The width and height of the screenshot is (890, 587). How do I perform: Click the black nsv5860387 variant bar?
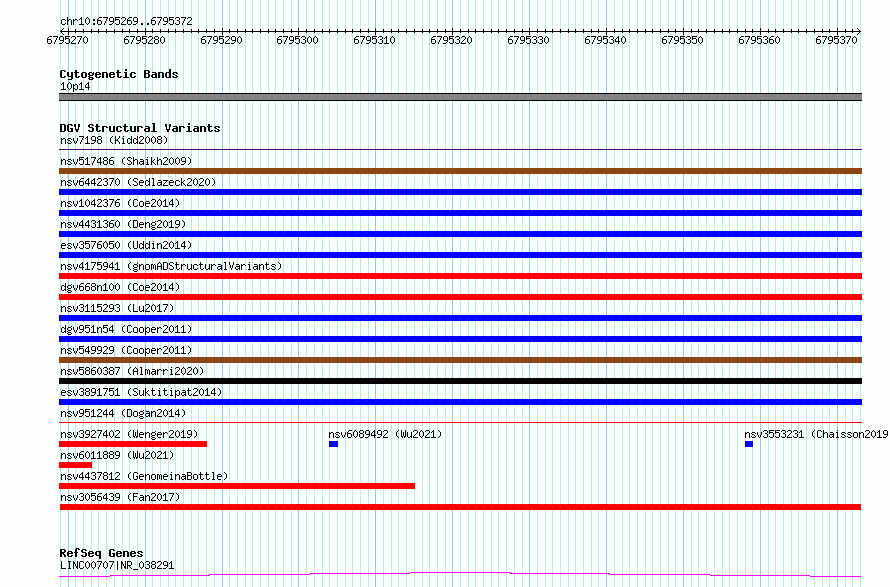(460, 381)
